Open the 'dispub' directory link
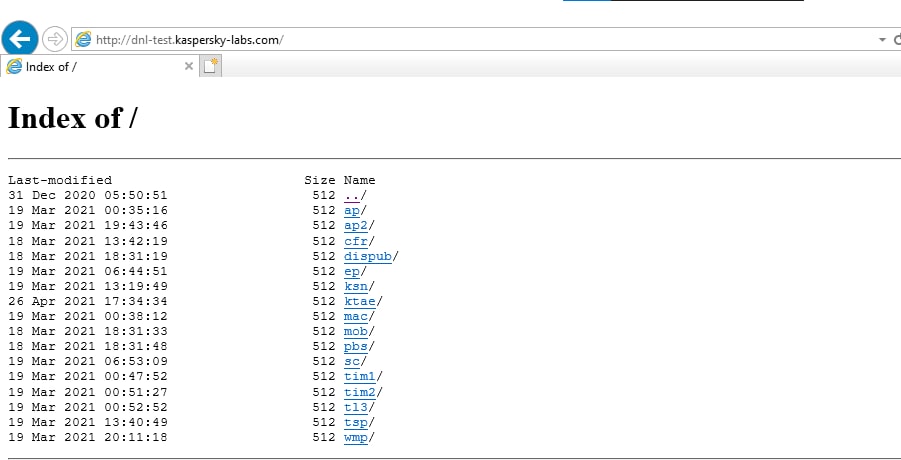The width and height of the screenshot is (901, 460). [x=368, y=256]
